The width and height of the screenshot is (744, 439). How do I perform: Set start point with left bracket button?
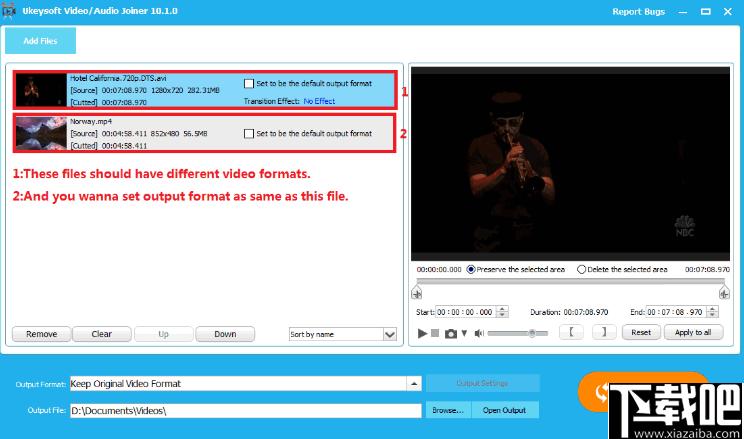click(x=571, y=332)
